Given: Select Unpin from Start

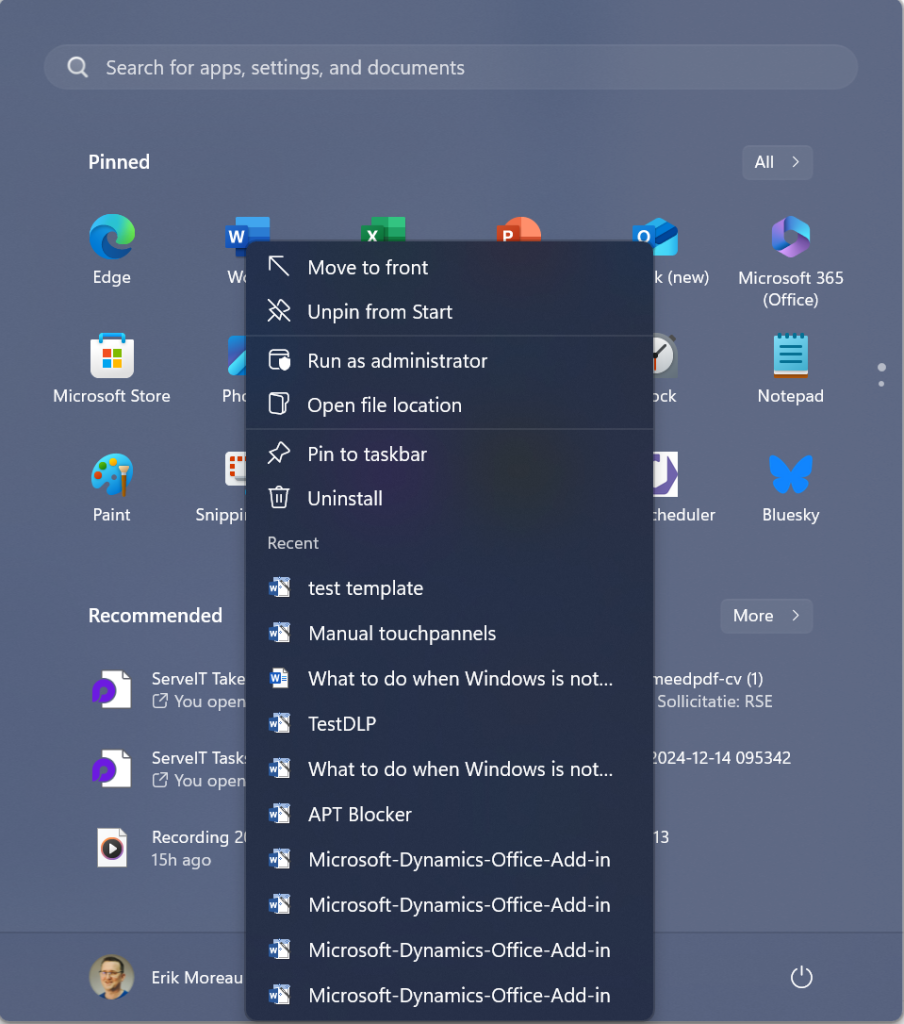Looking at the screenshot, I should point(379,312).
